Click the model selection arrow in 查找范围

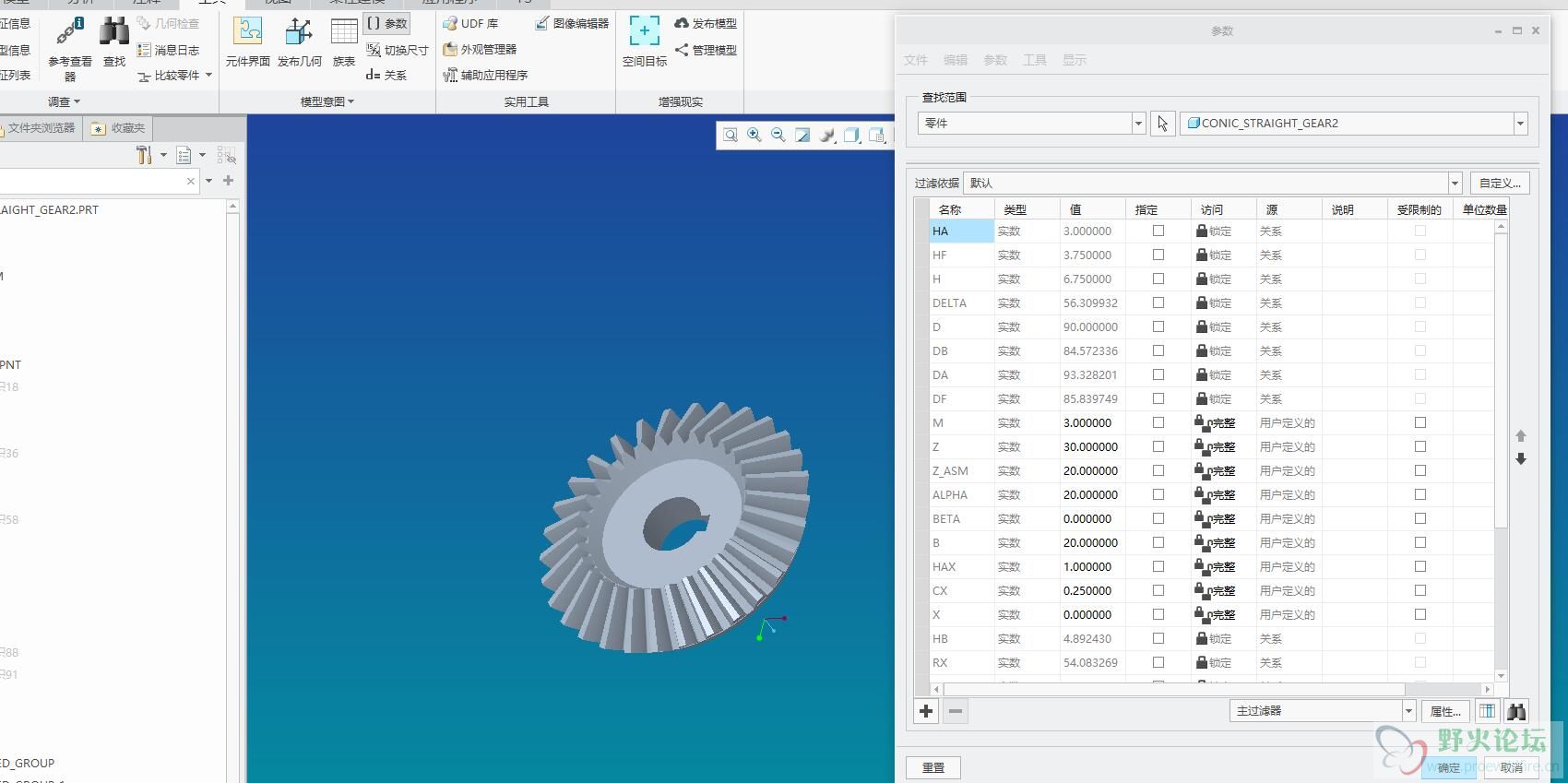(x=1162, y=123)
